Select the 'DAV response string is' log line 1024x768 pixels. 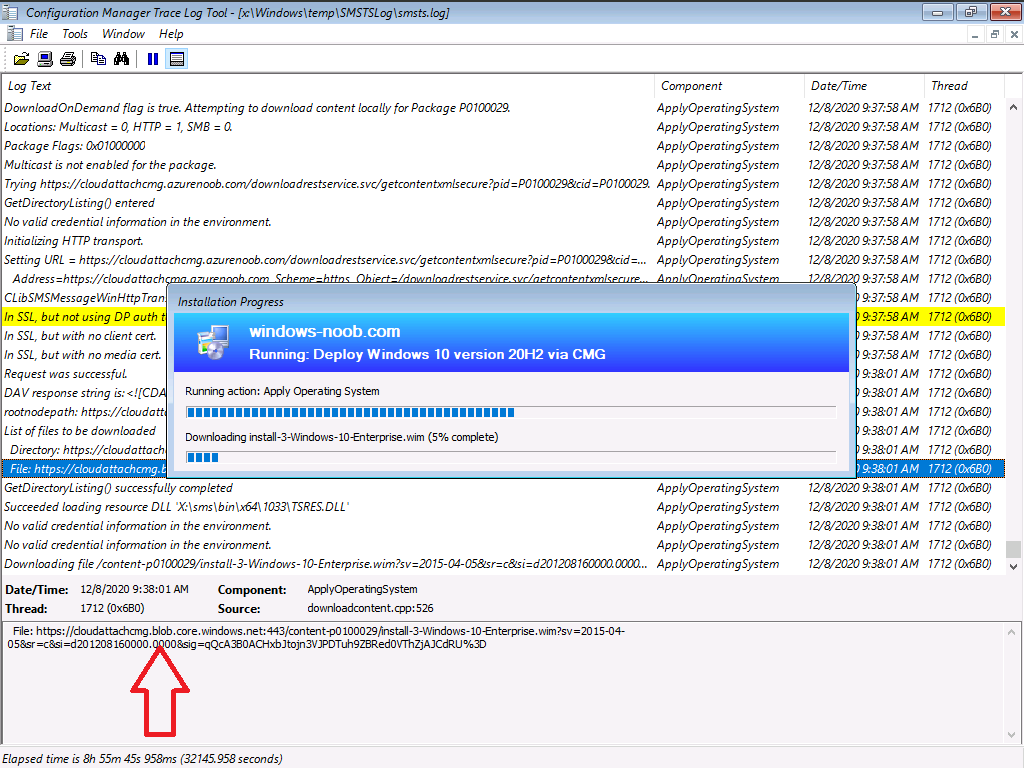coord(85,392)
